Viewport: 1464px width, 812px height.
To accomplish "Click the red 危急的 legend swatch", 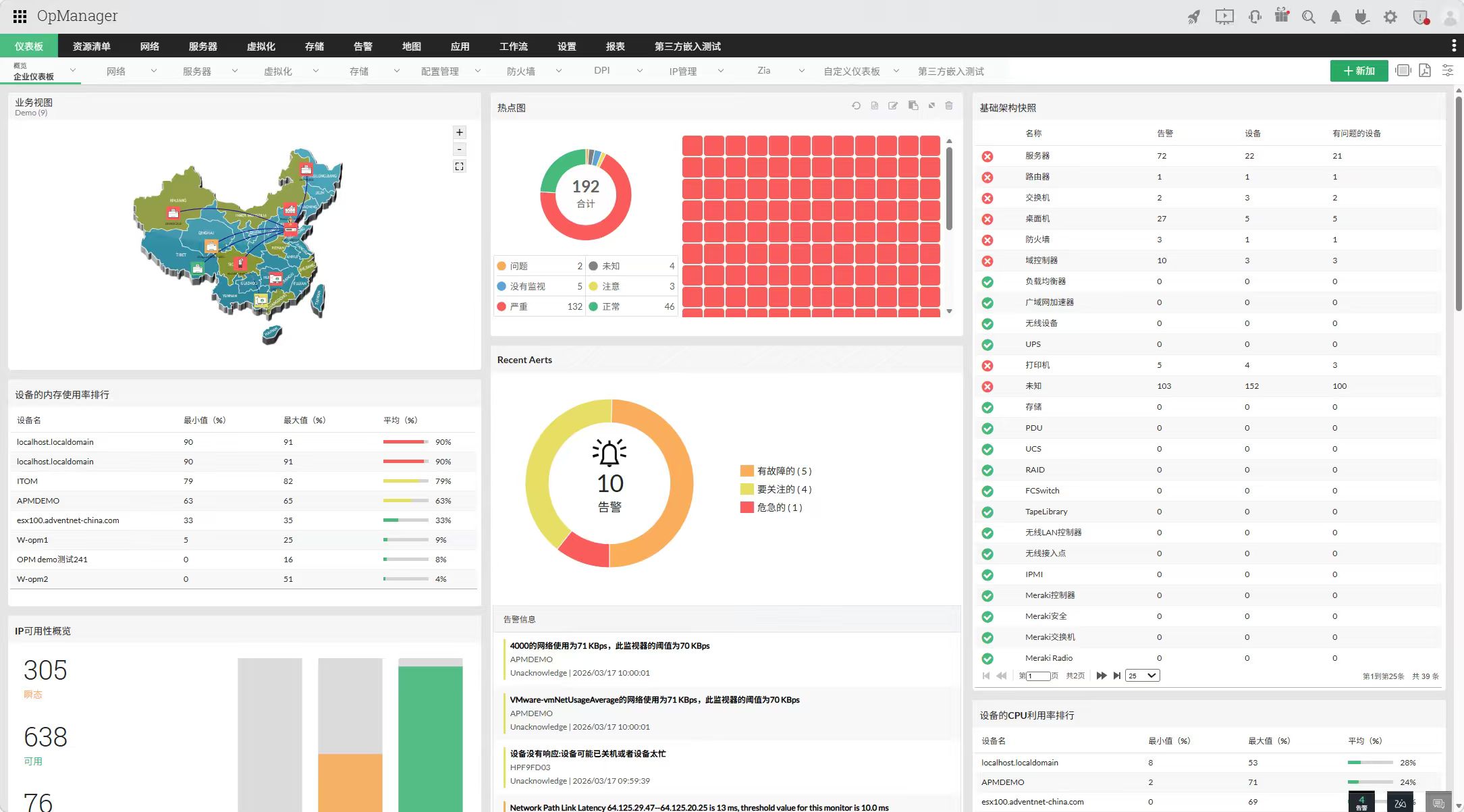I will tap(747, 508).
